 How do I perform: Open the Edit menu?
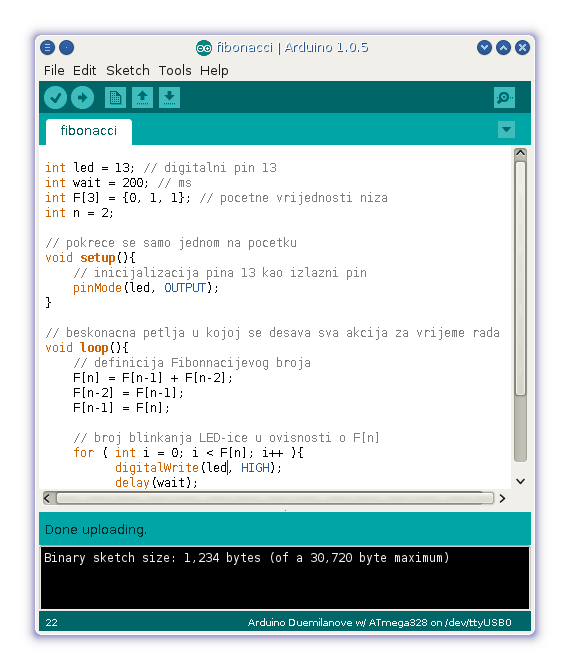pos(84,71)
